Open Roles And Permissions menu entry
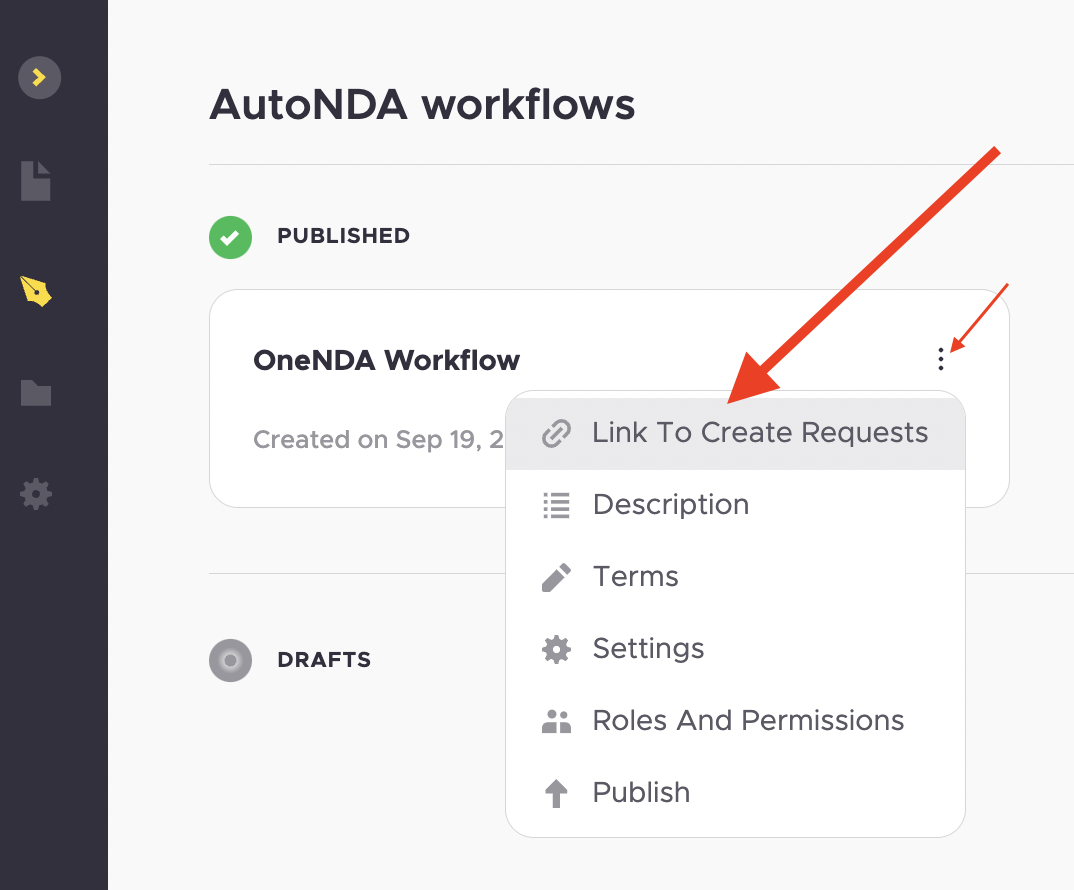Screen dimensions: 1074x890 [735, 721]
